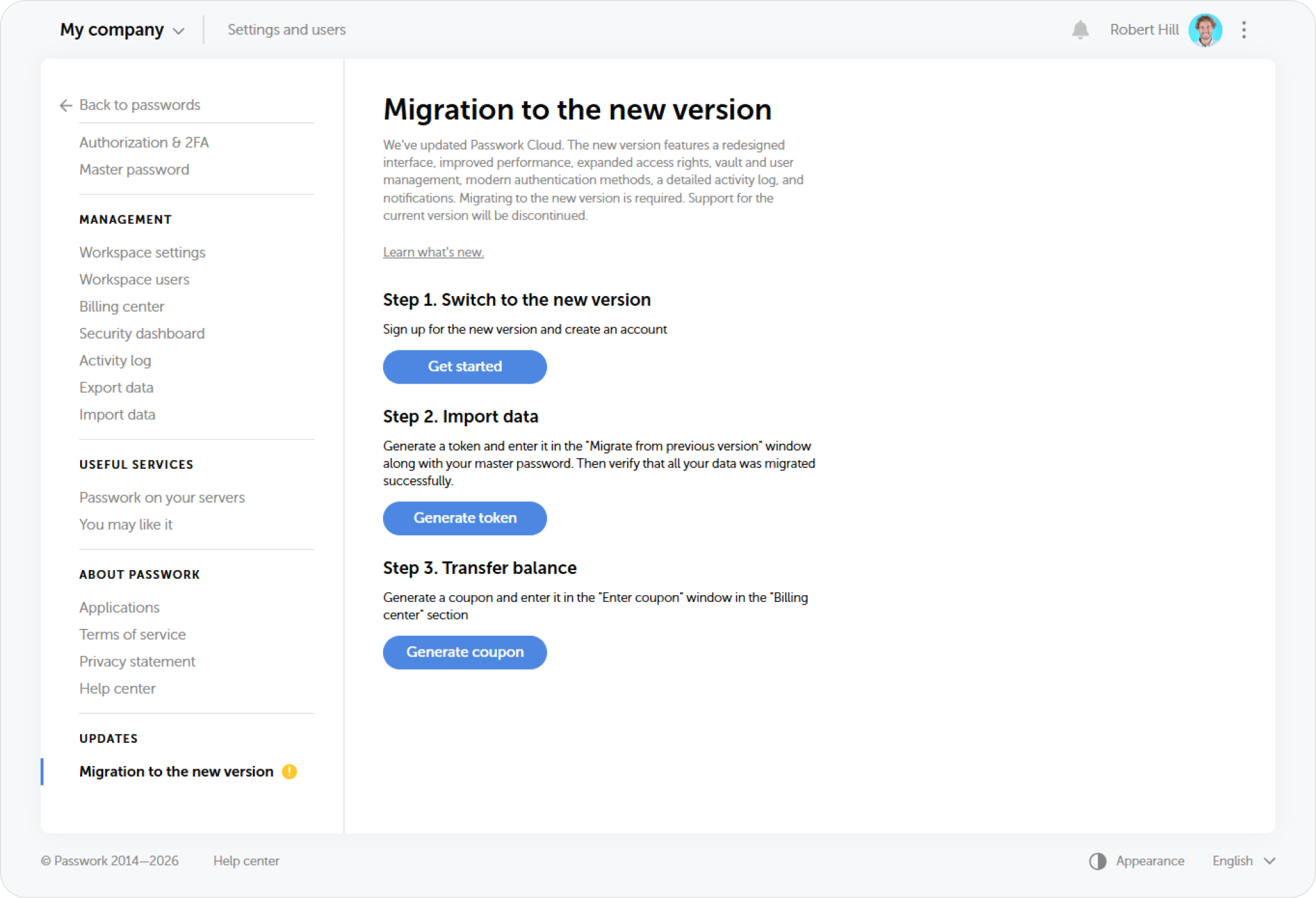
Task: Click the Appearance half-circle icon
Action: pos(1098,861)
